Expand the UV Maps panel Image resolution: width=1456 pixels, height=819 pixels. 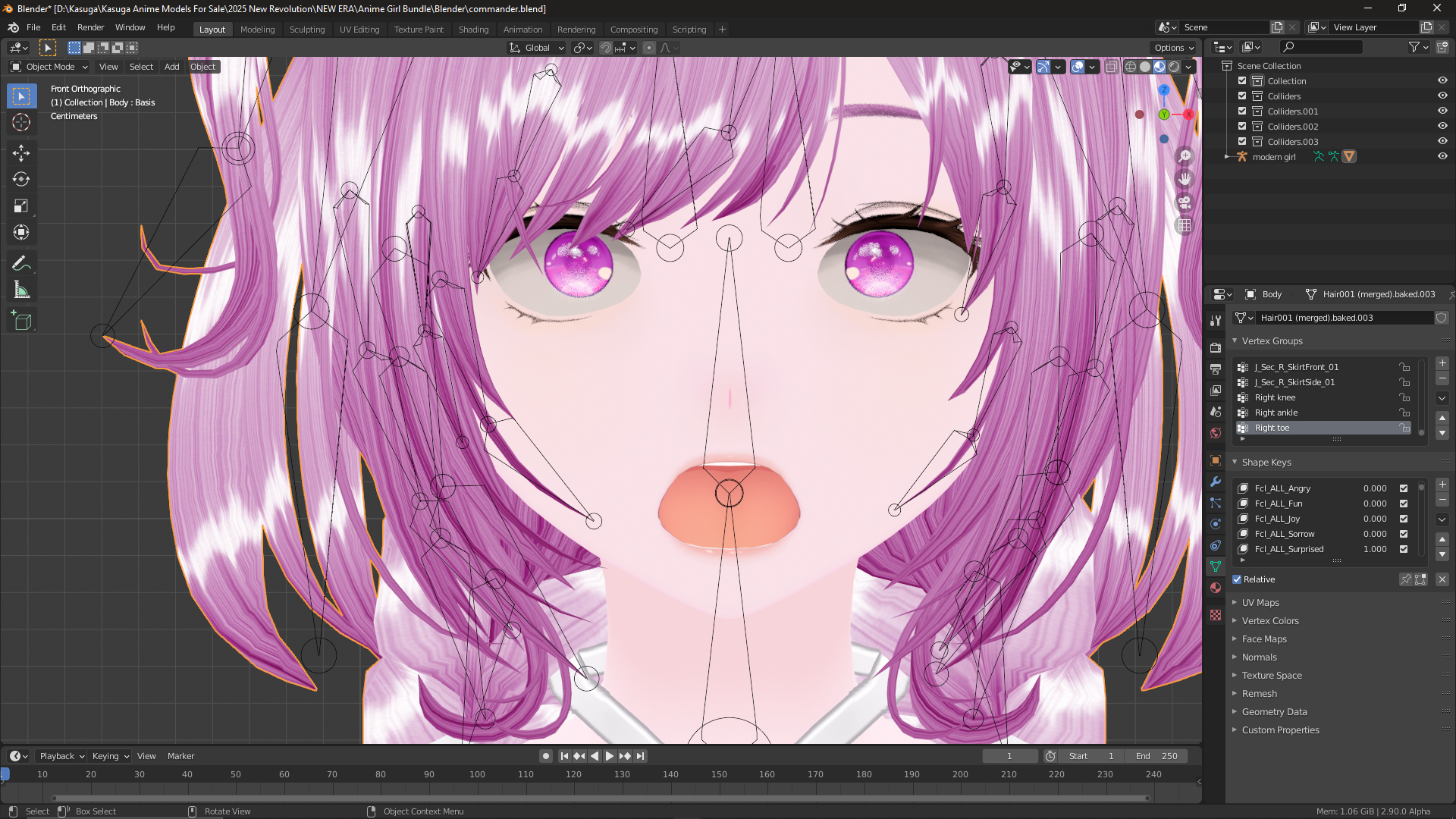click(1260, 603)
